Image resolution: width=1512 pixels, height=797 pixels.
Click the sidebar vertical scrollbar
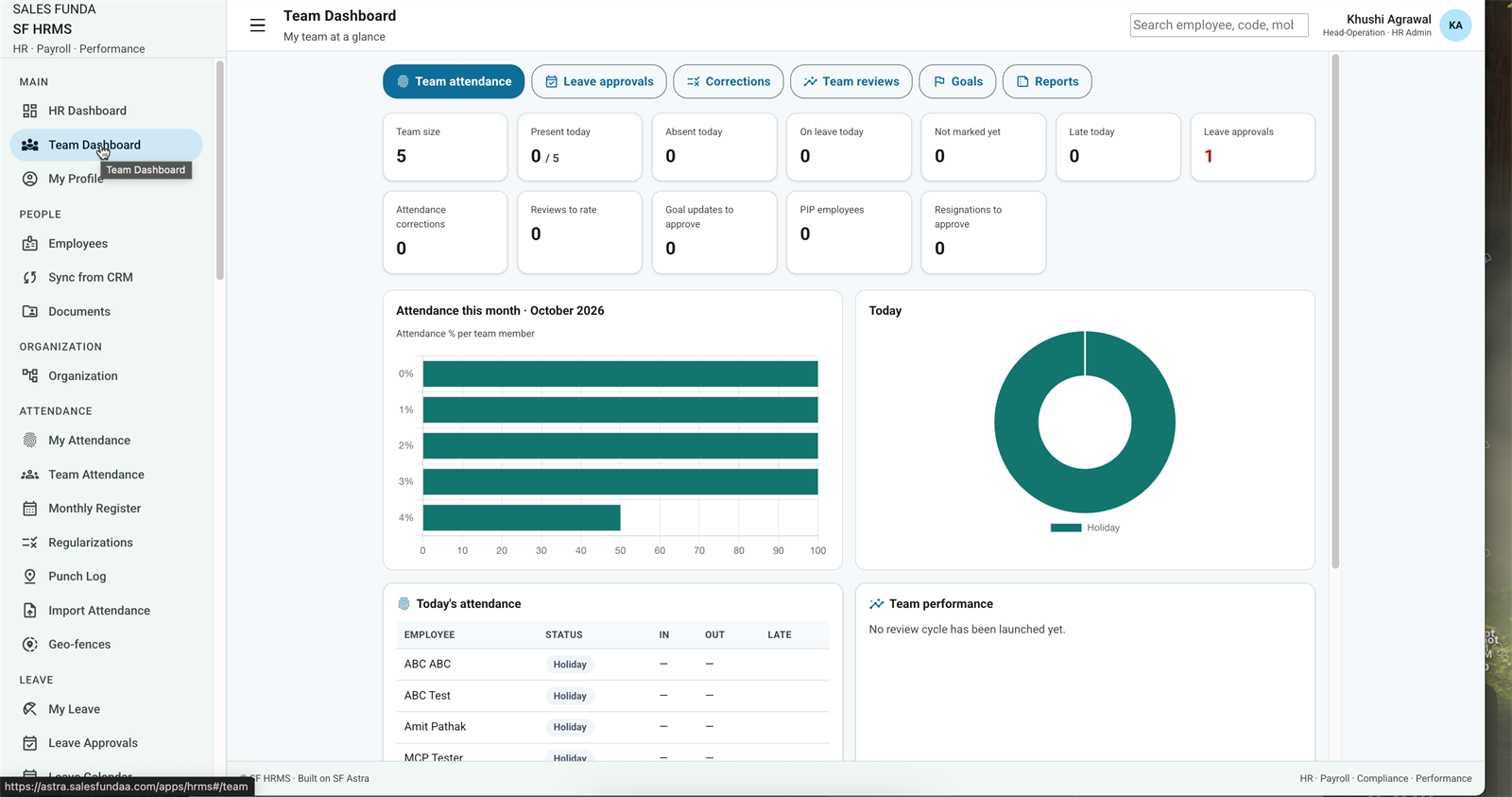click(219, 170)
